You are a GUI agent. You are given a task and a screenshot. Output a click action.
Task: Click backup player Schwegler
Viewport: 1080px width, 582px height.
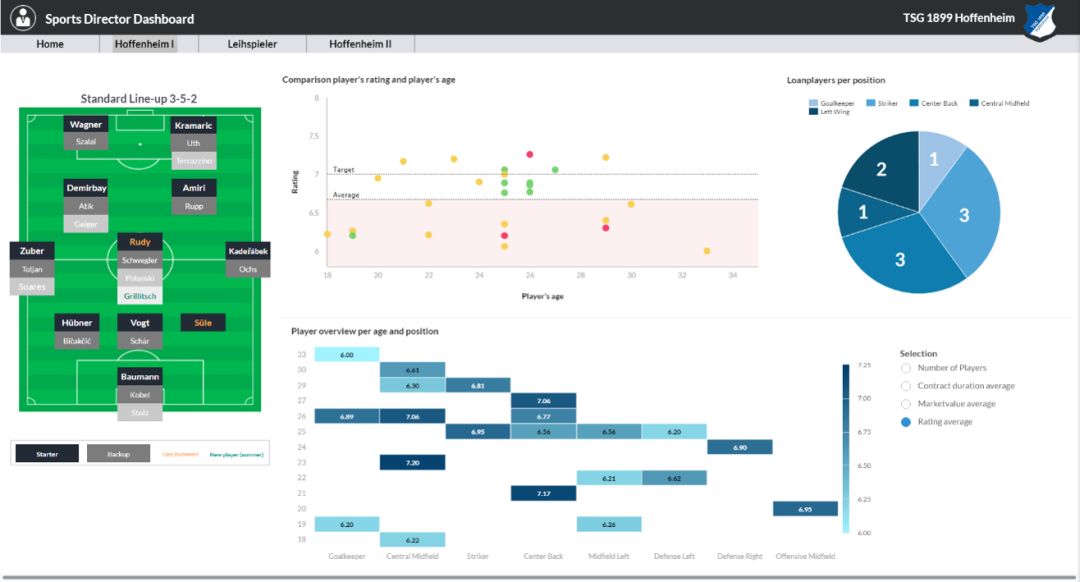(140, 260)
